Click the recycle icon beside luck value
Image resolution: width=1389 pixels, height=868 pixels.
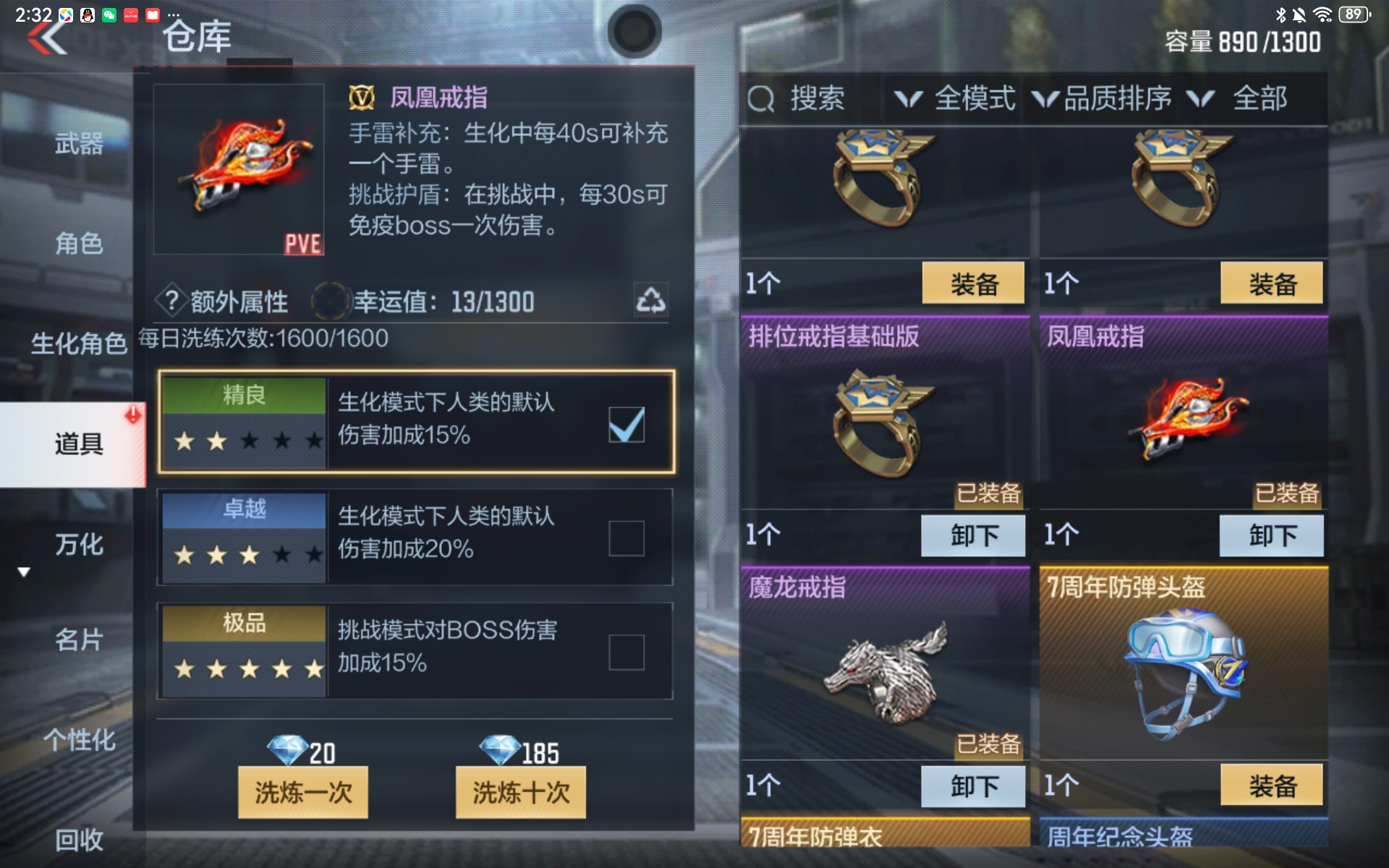[650, 299]
